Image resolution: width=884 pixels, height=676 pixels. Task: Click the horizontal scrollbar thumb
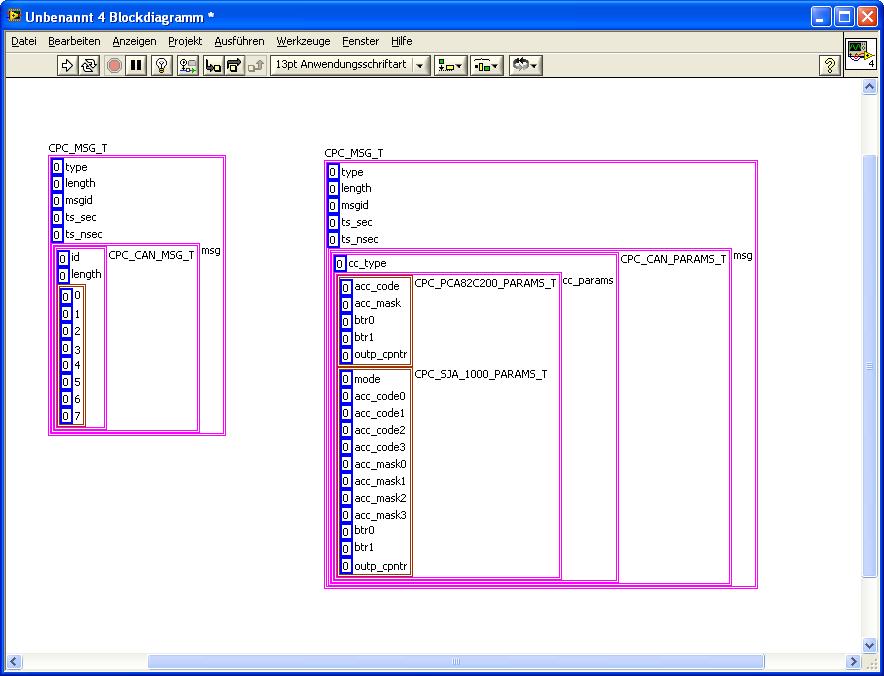tap(455, 661)
